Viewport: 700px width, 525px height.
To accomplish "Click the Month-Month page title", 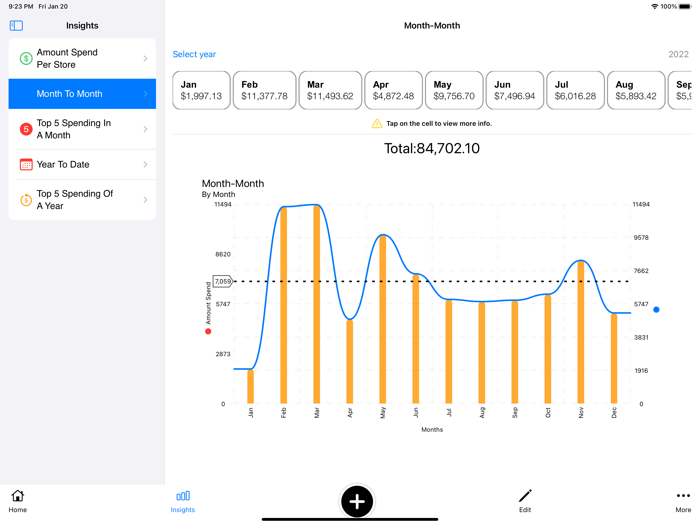I will (x=432, y=25).
